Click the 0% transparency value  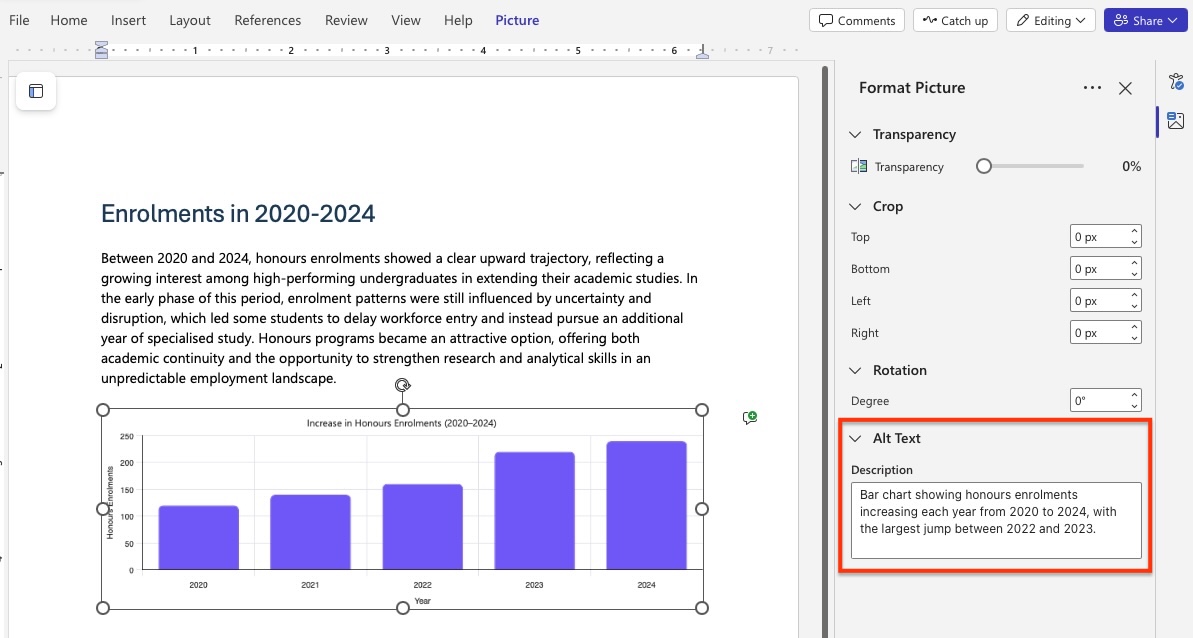point(1131,166)
